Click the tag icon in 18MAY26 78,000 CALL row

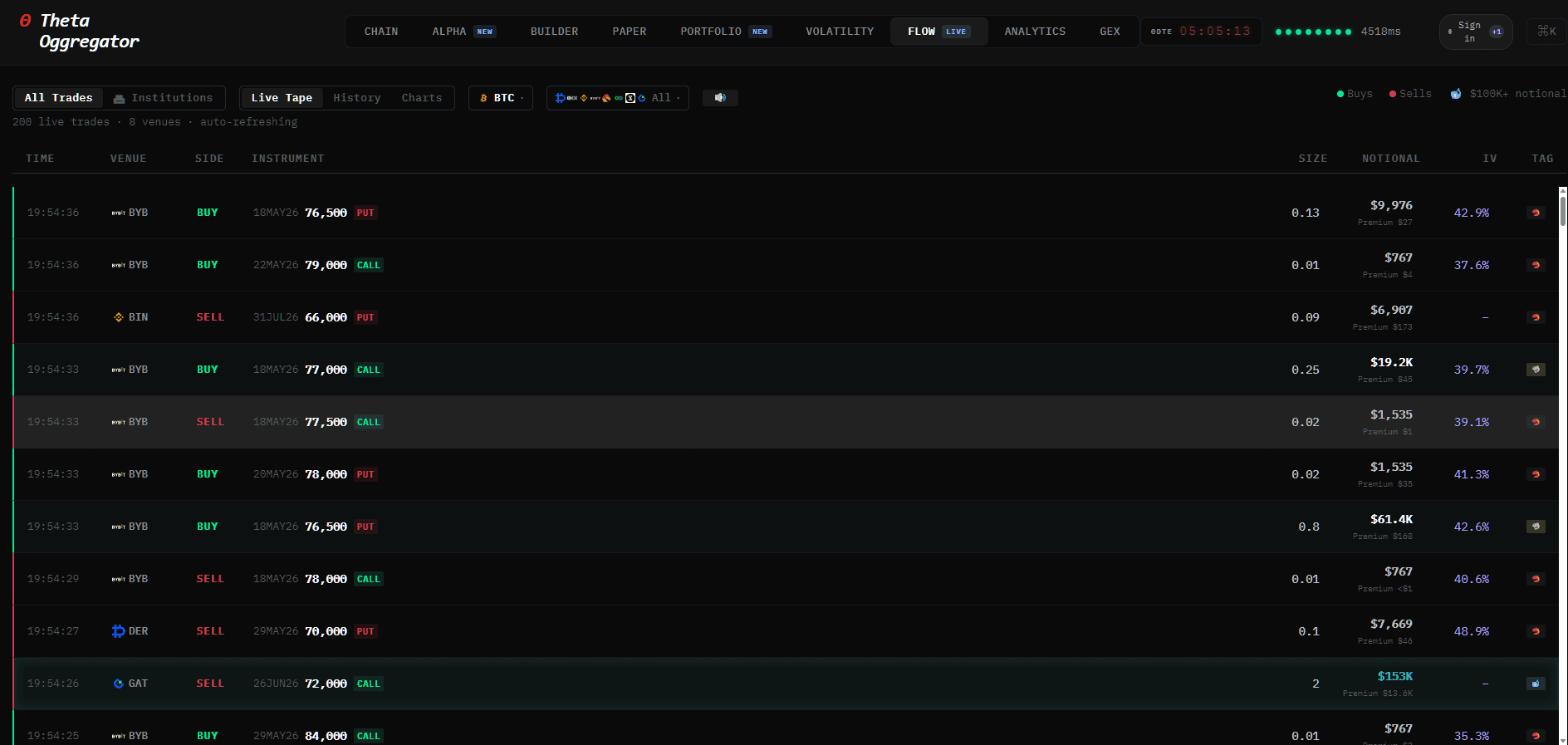1536,579
